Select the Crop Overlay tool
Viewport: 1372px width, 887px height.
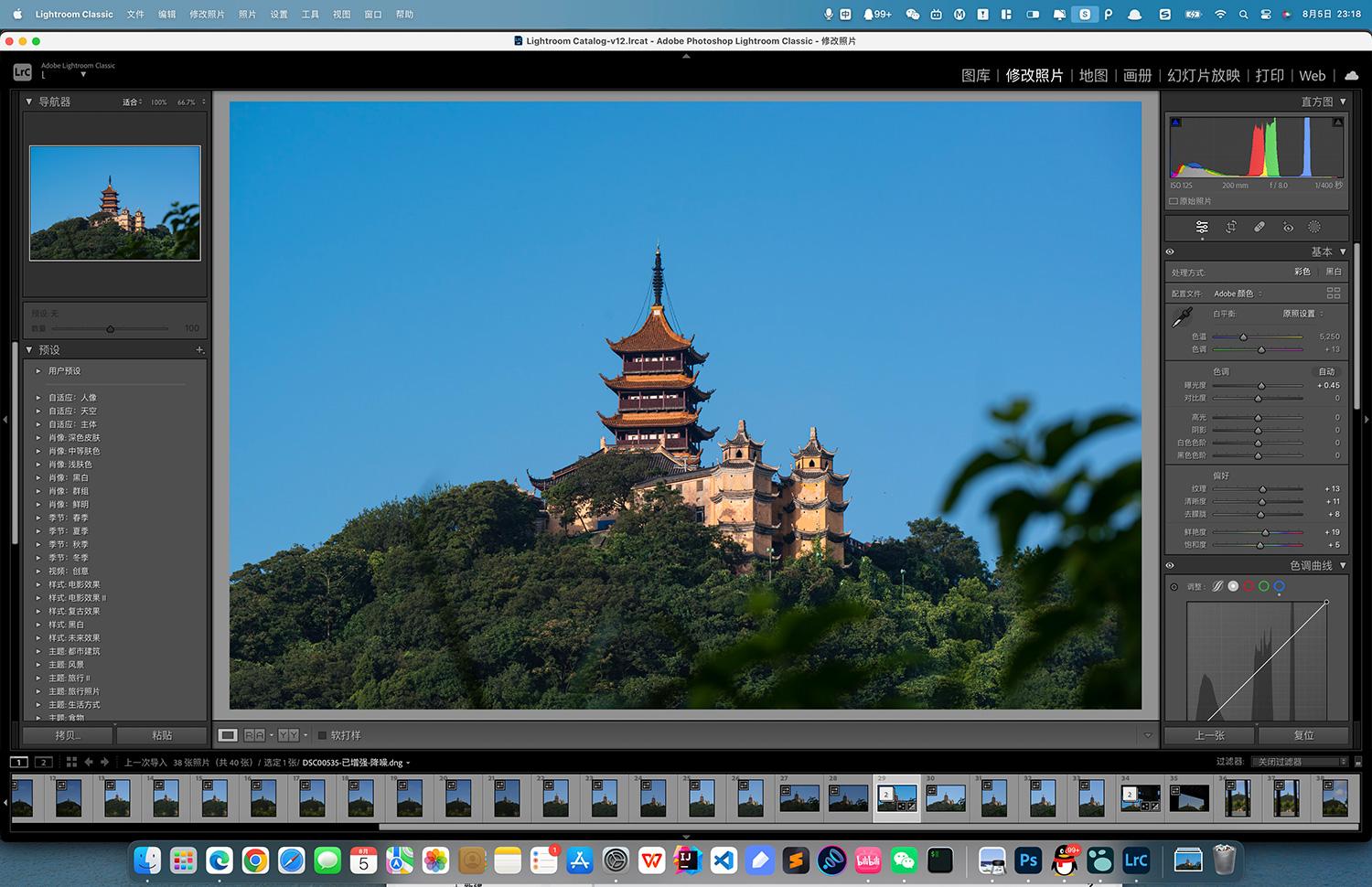click(x=1231, y=227)
